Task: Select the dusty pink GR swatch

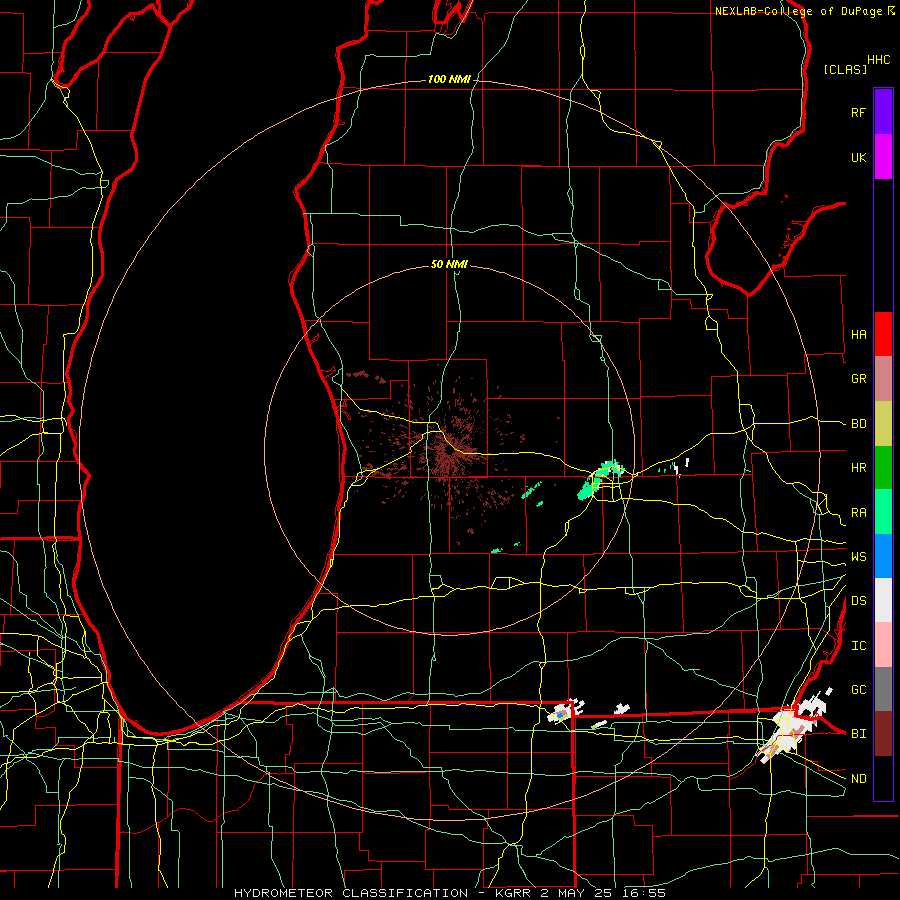Action: [883, 379]
